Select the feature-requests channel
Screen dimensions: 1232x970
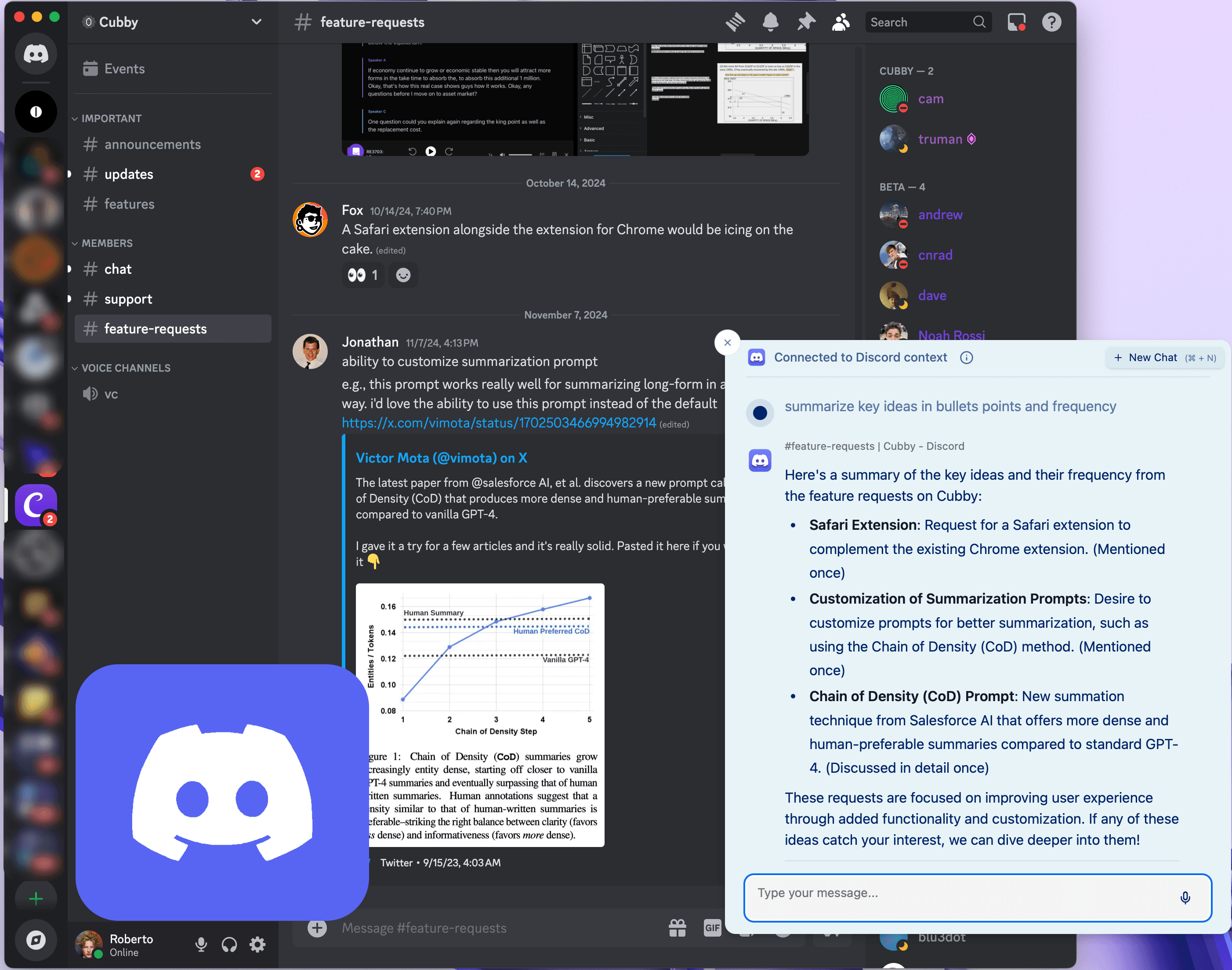(173, 329)
